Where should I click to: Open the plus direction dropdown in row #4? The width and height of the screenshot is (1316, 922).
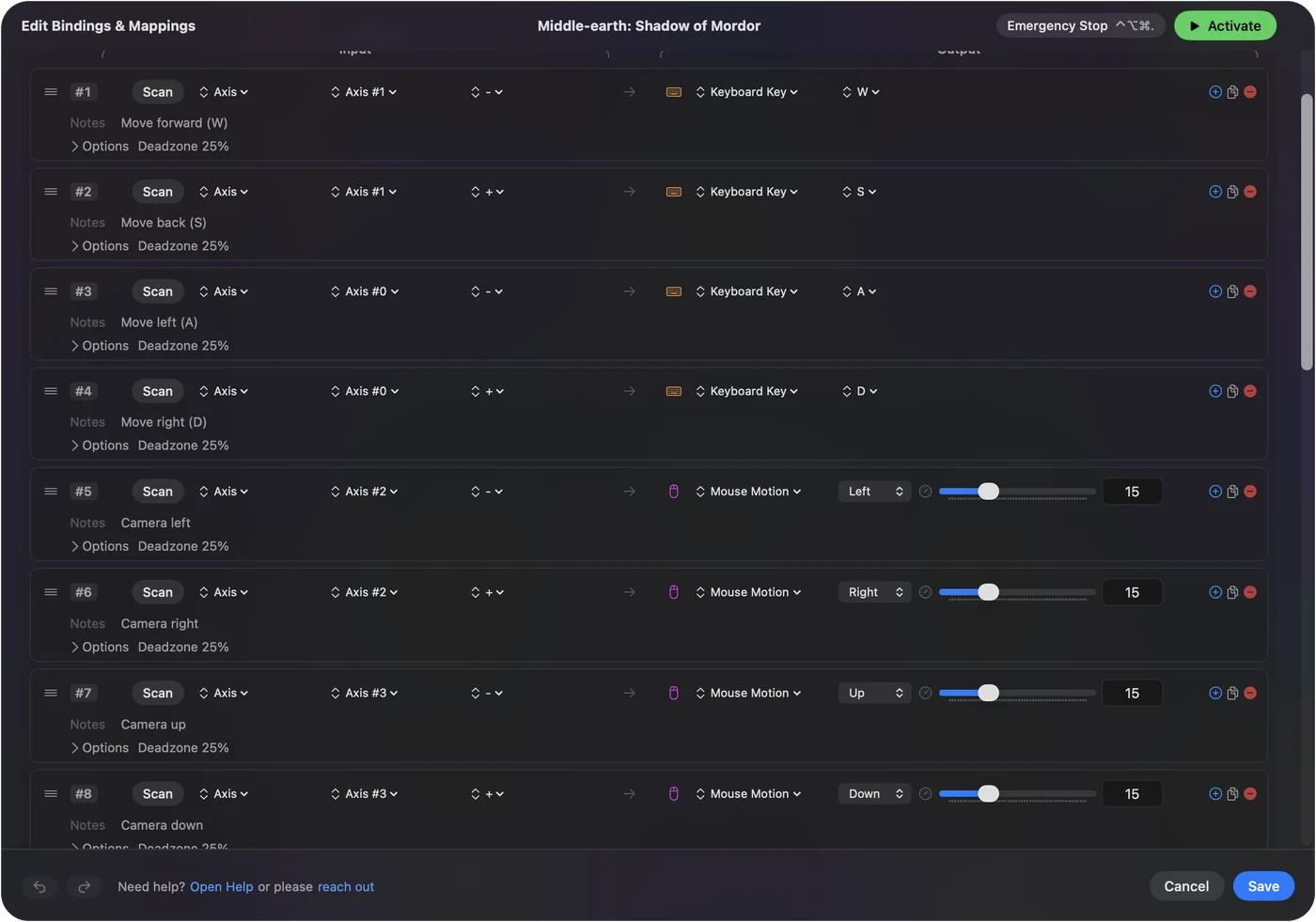[x=488, y=391]
